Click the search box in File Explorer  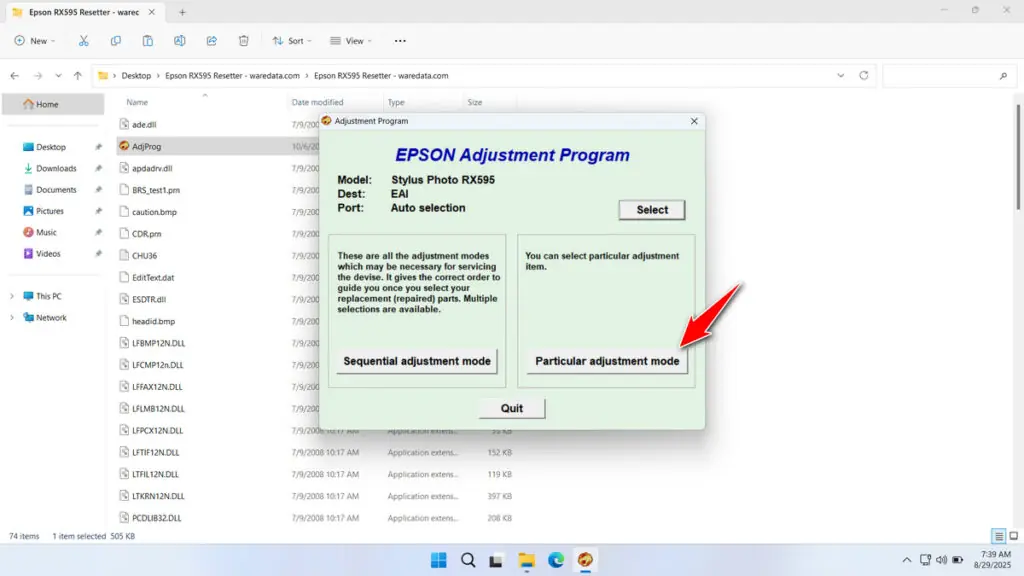coord(948,76)
